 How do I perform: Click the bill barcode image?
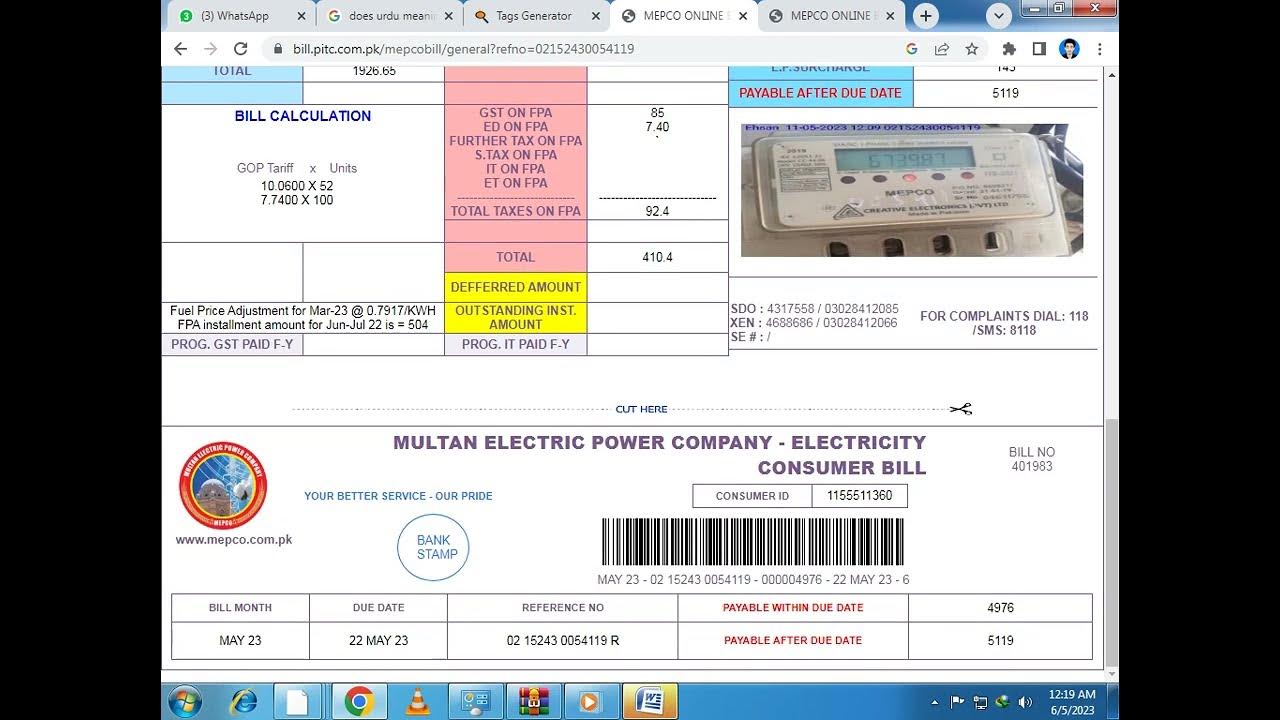click(753, 542)
